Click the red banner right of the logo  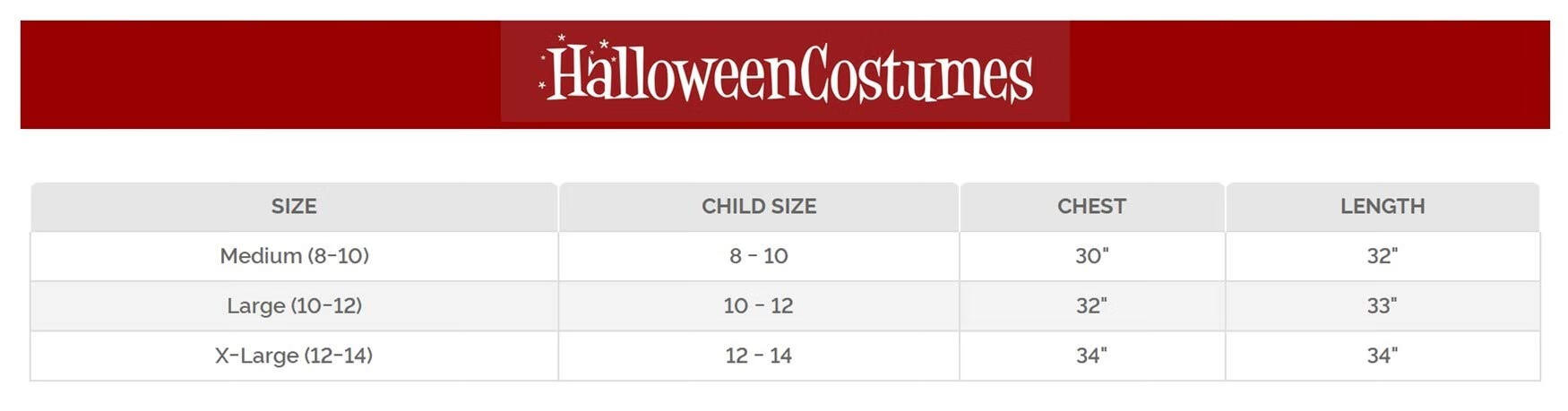coord(1308,74)
